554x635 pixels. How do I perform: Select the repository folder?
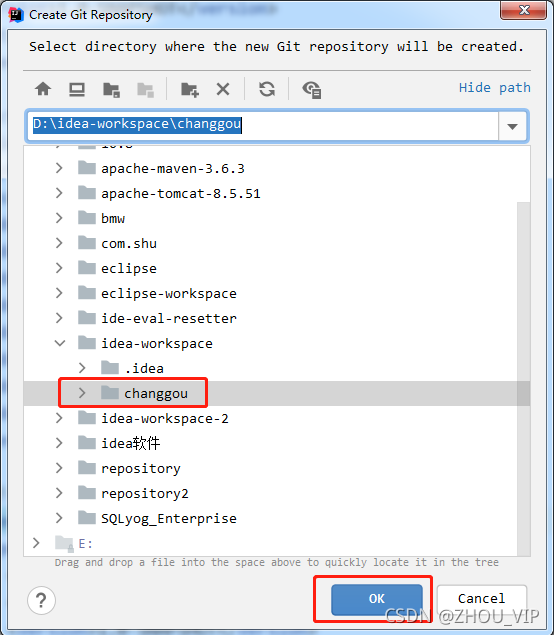(270, 469)
